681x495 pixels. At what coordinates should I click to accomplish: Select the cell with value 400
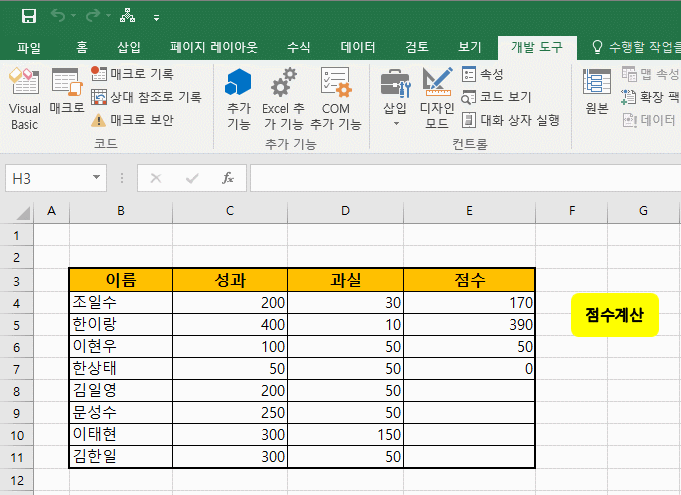[x=230, y=325]
